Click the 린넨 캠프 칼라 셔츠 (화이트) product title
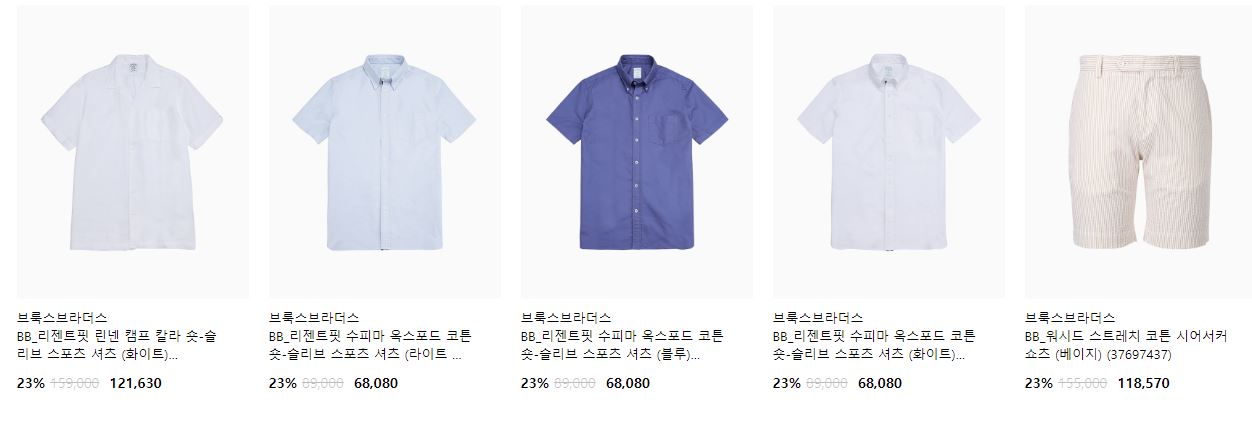1252x425 pixels. tap(118, 345)
